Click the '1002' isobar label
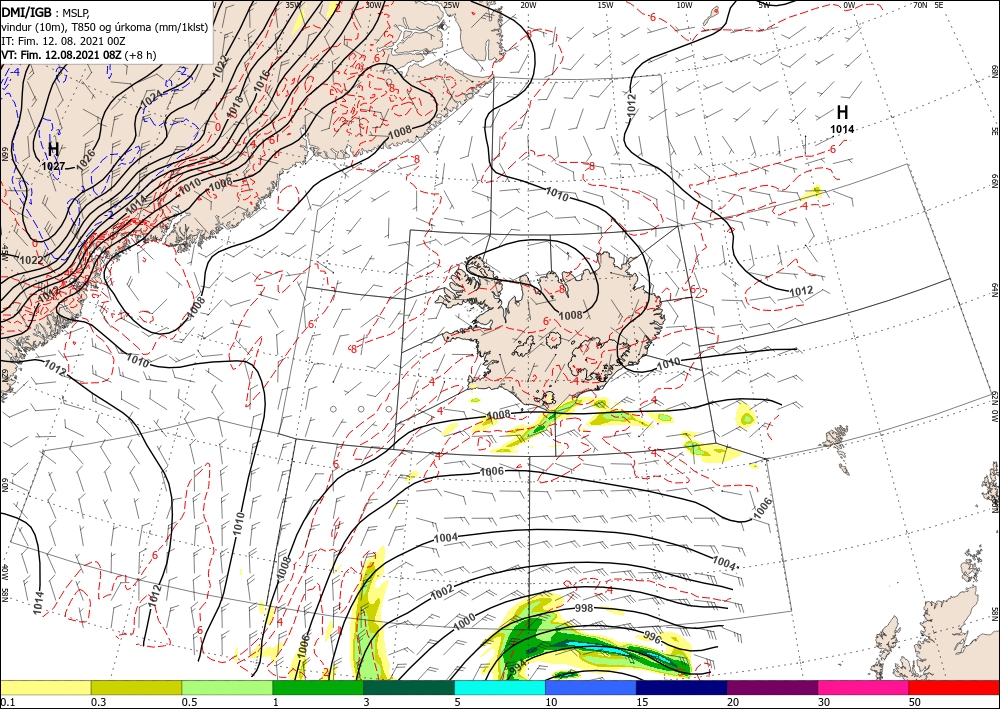 [x=442, y=591]
